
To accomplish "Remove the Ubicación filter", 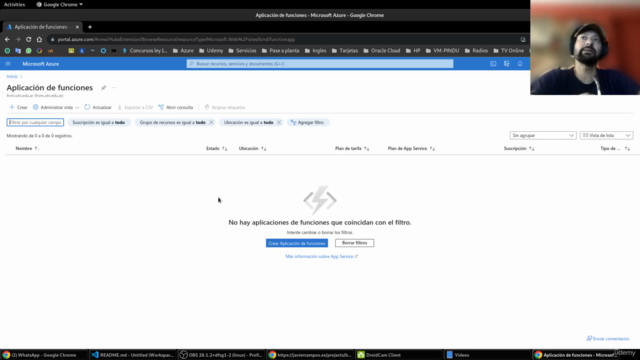I will coord(279,122).
